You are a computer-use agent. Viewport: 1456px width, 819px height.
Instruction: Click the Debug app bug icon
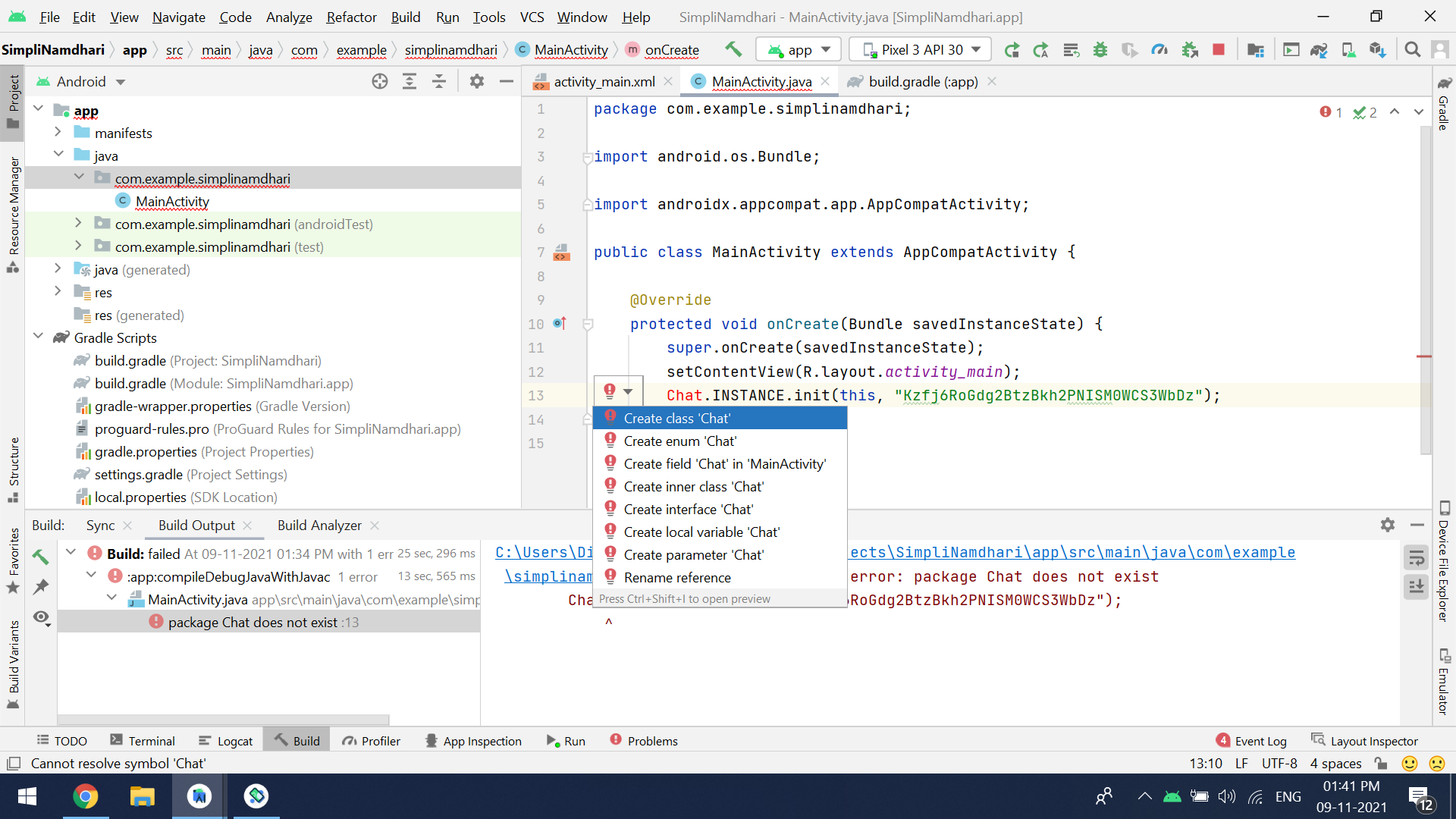tap(1100, 50)
